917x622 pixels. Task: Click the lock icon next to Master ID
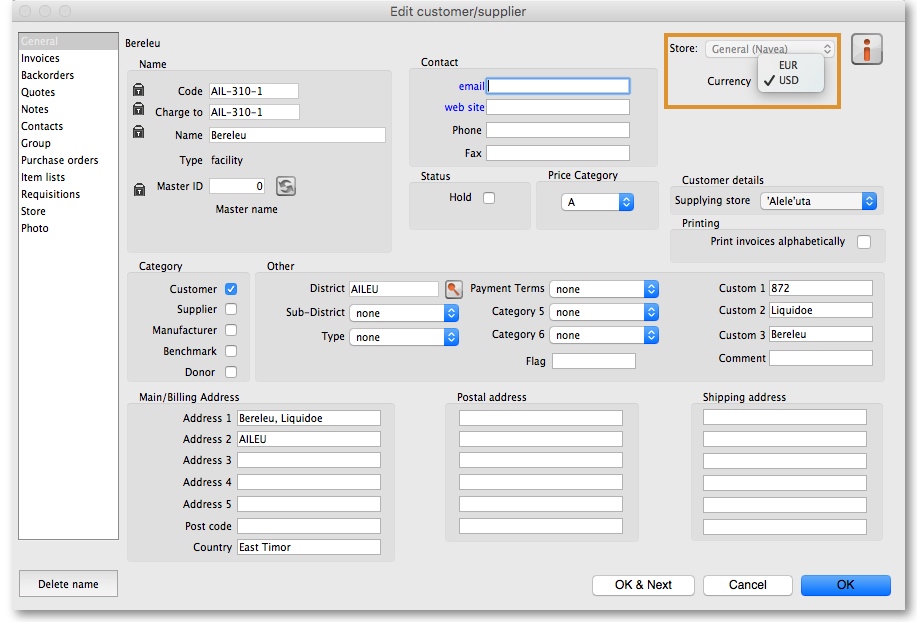coord(139,188)
